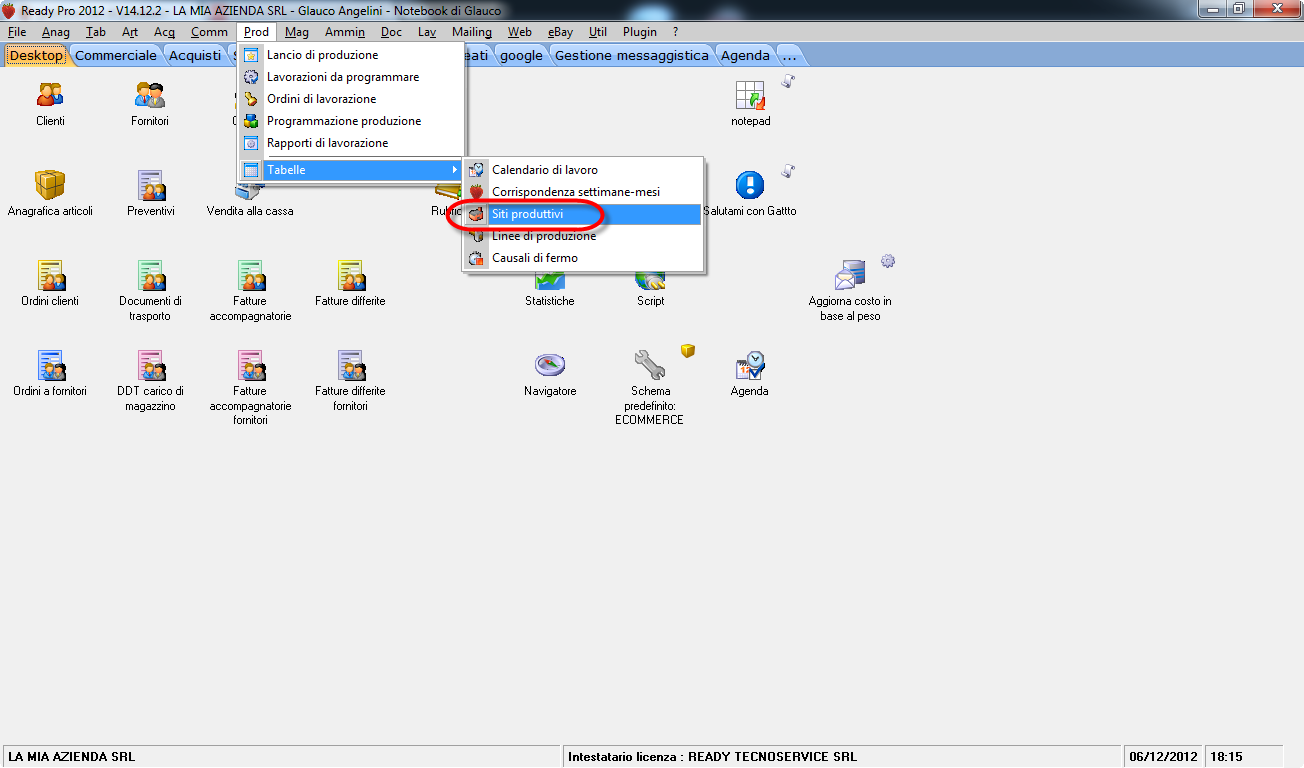Open the Art menu
Screen dimensions: 1304x768
click(130, 32)
